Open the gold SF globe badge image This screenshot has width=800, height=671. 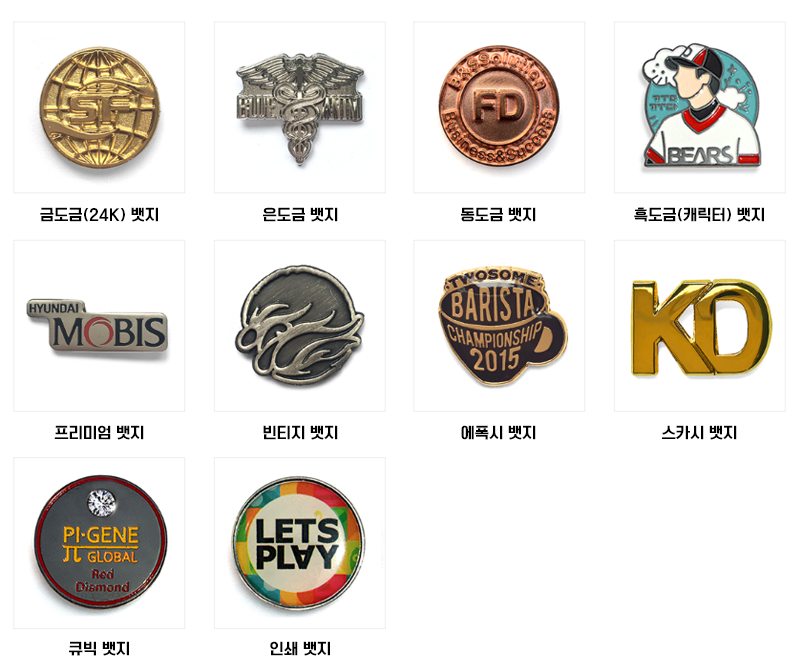point(99,107)
